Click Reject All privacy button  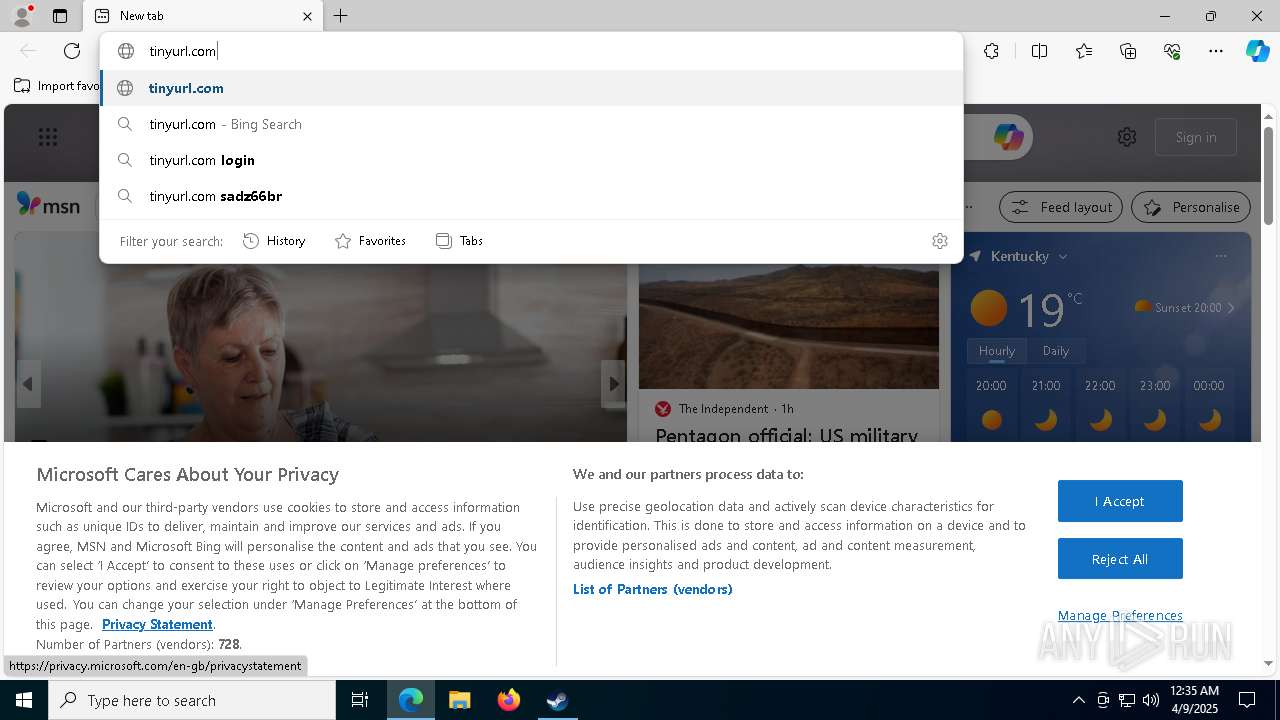1120,559
